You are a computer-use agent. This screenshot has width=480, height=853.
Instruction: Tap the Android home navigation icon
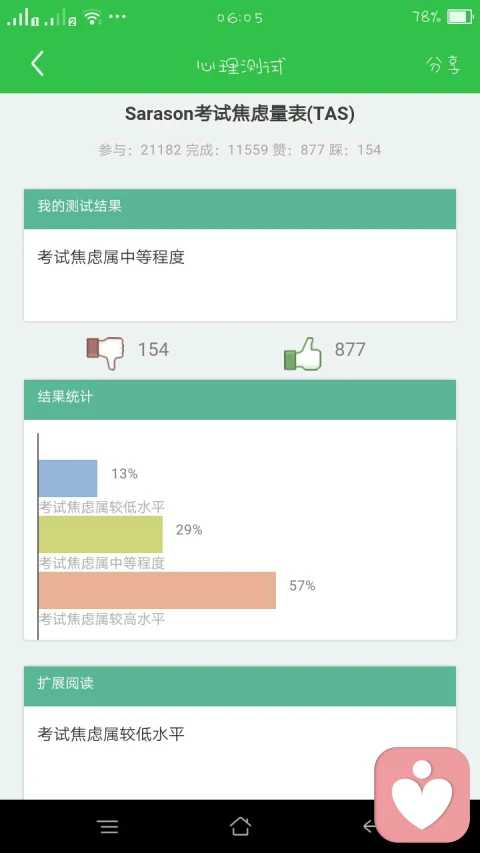coord(240,827)
